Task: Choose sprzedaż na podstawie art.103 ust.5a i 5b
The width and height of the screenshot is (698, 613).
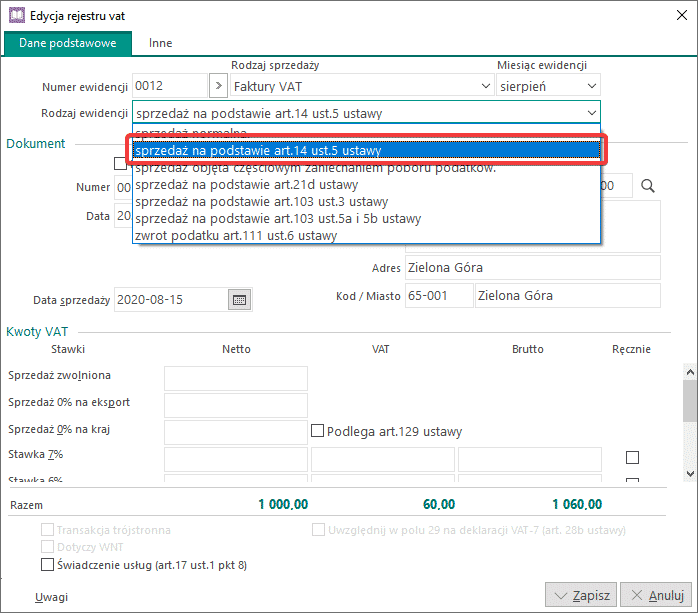Action: point(366,219)
